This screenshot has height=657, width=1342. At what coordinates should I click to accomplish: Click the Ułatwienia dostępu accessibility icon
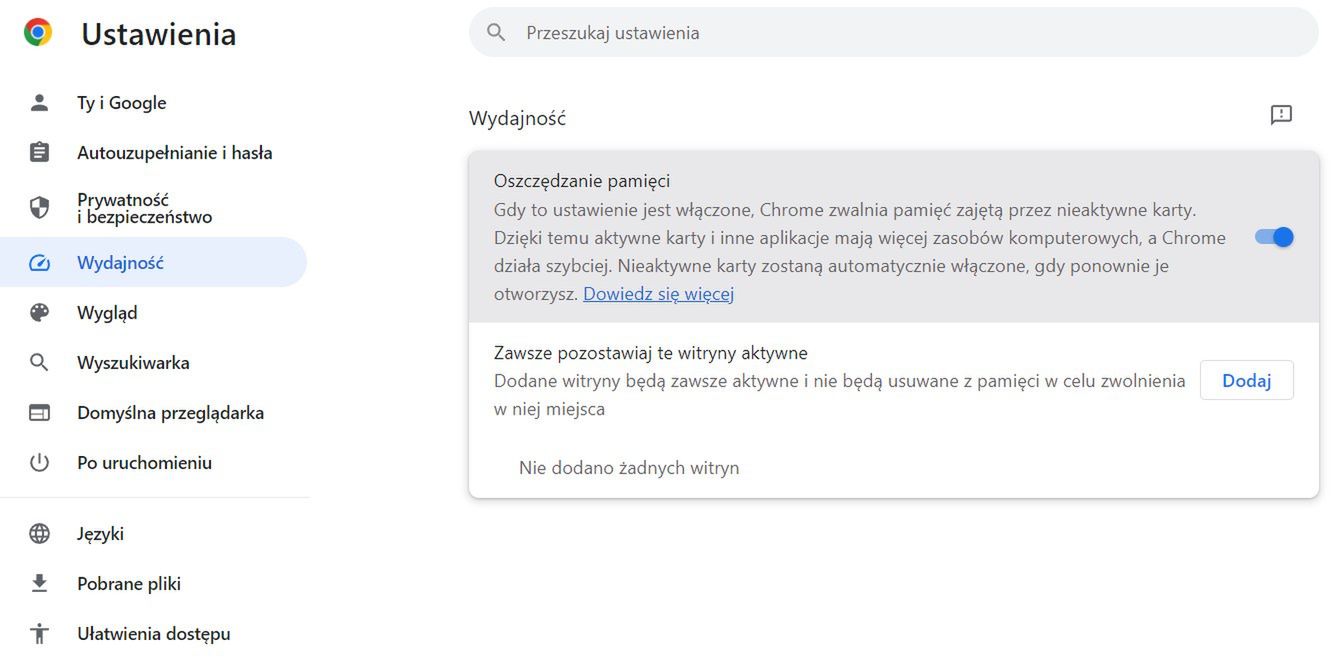click(x=39, y=633)
